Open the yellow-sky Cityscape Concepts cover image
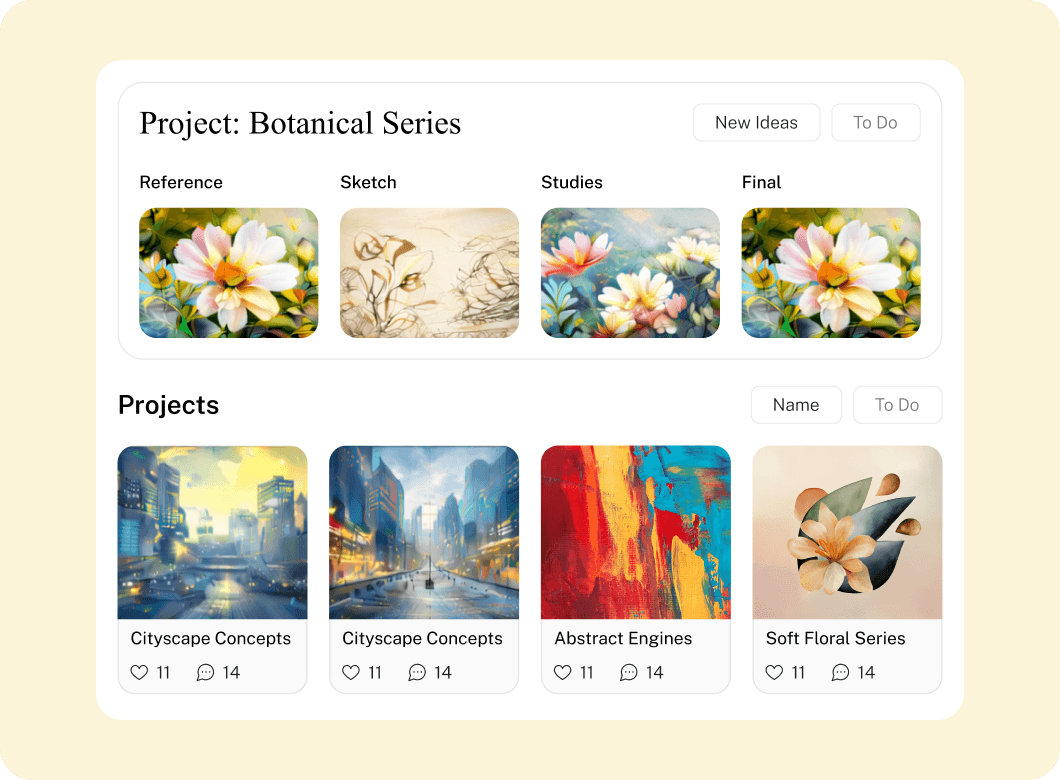Viewport: 1060px width, 780px height. (212, 532)
